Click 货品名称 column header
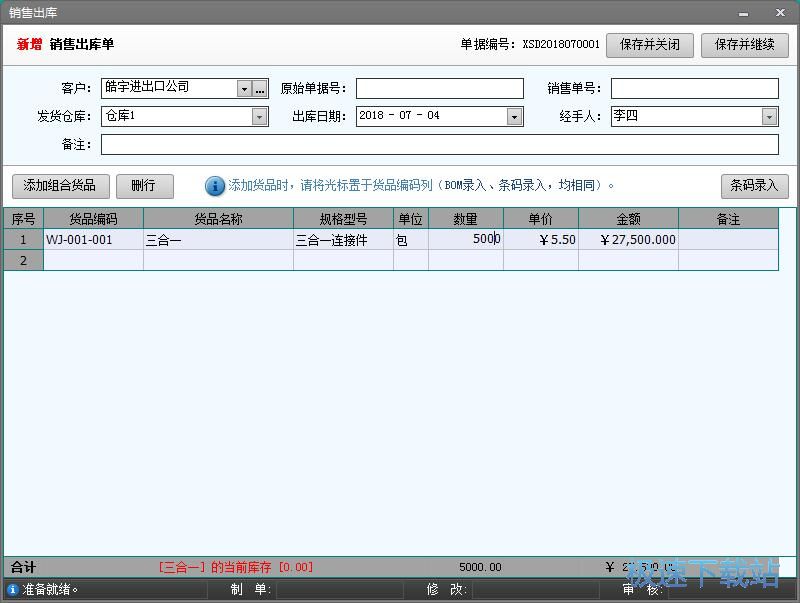The image size is (800, 603). pyautogui.click(x=218, y=219)
